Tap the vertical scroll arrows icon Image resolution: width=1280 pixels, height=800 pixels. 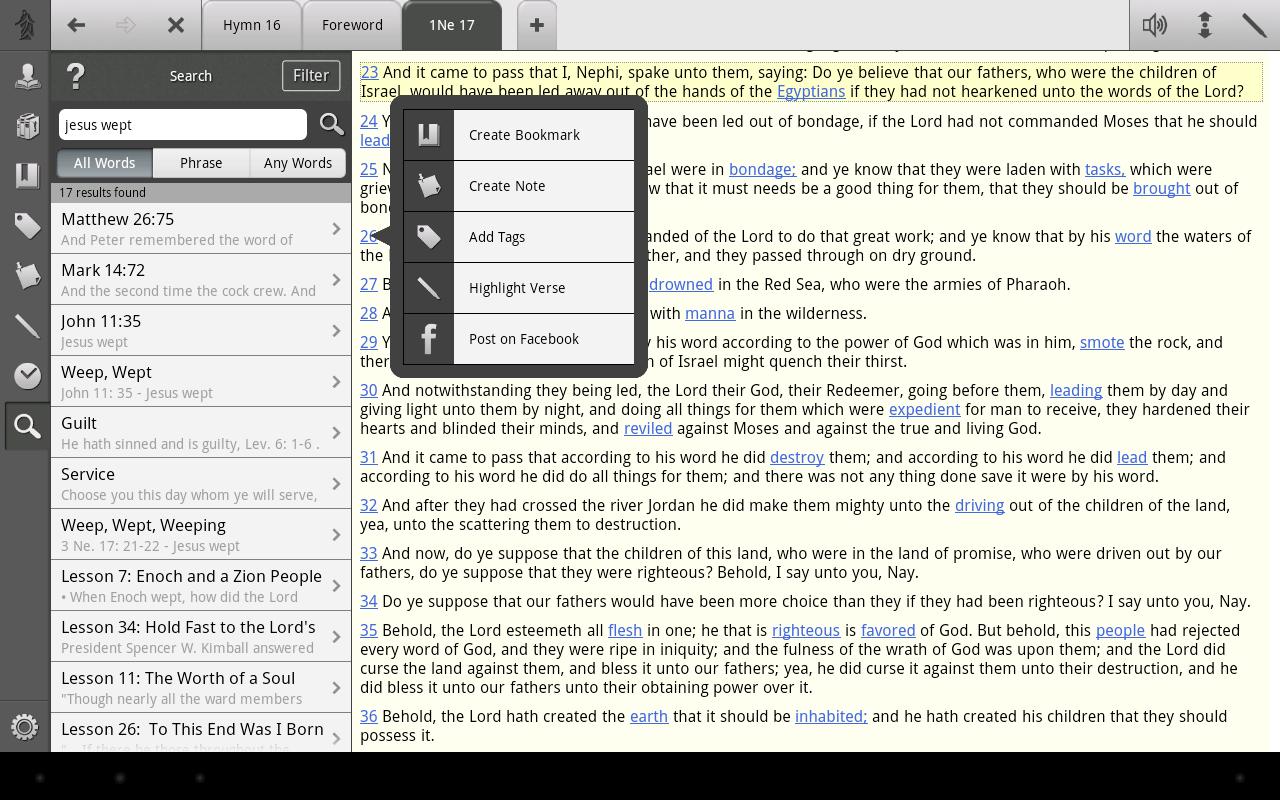[x=1205, y=25]
